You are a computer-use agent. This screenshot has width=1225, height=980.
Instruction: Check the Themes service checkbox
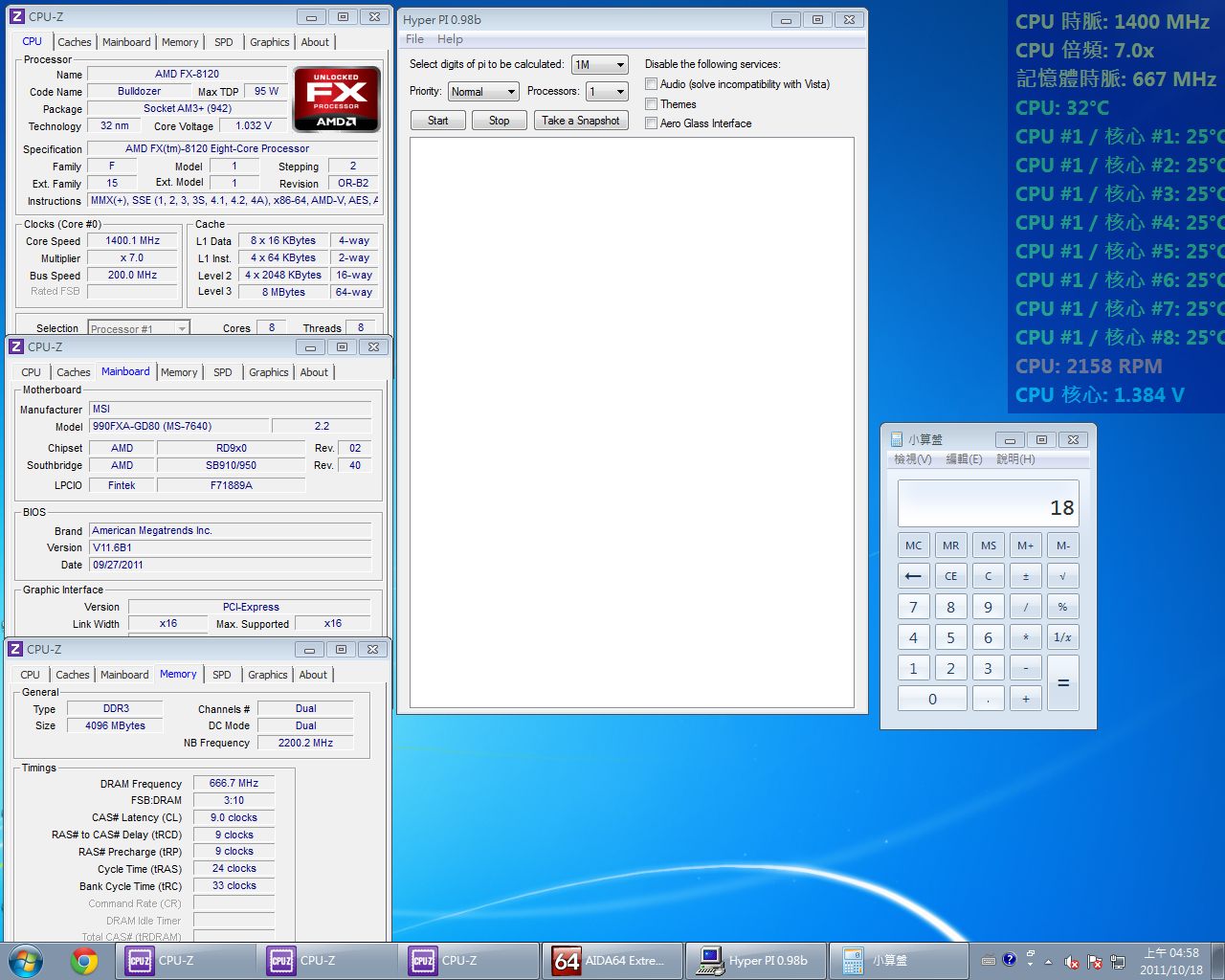pos(651,103)
